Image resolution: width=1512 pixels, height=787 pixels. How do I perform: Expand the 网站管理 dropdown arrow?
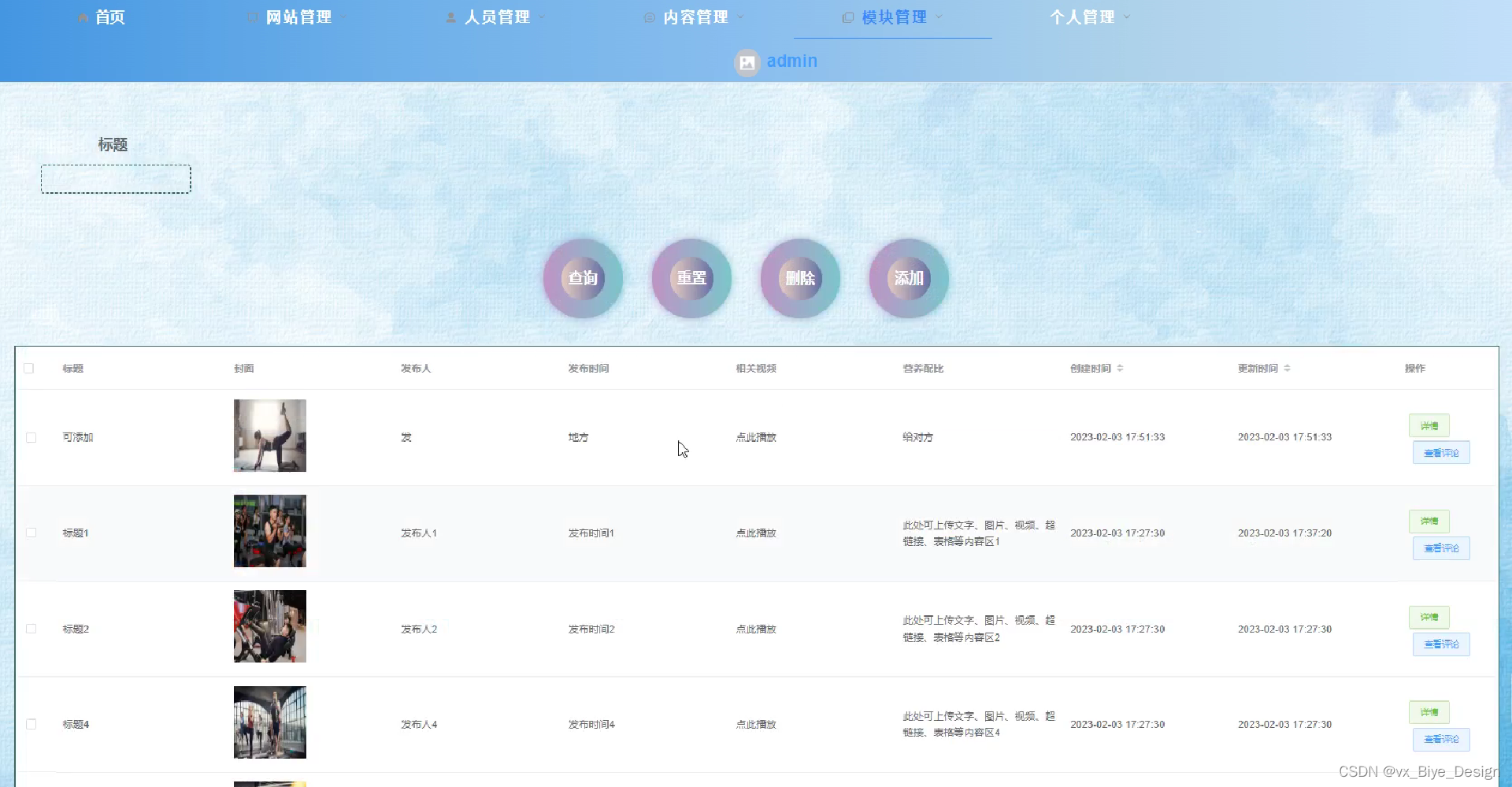[344, 17]
